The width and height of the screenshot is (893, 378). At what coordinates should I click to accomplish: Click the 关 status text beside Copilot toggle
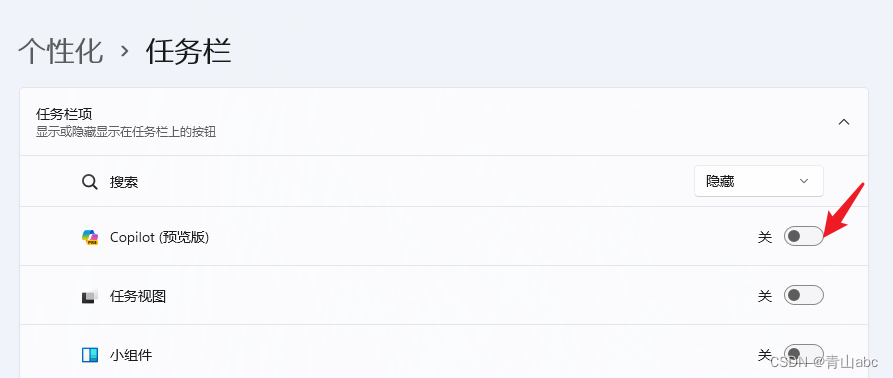(x=765, y=237)
